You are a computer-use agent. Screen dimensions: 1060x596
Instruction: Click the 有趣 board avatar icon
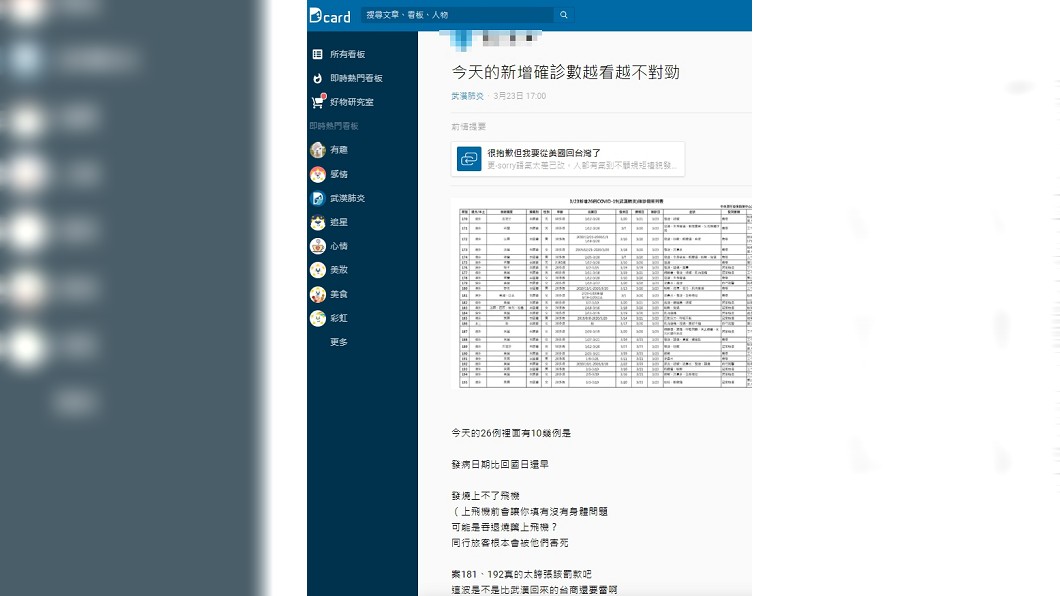click(x=318, y=150)
